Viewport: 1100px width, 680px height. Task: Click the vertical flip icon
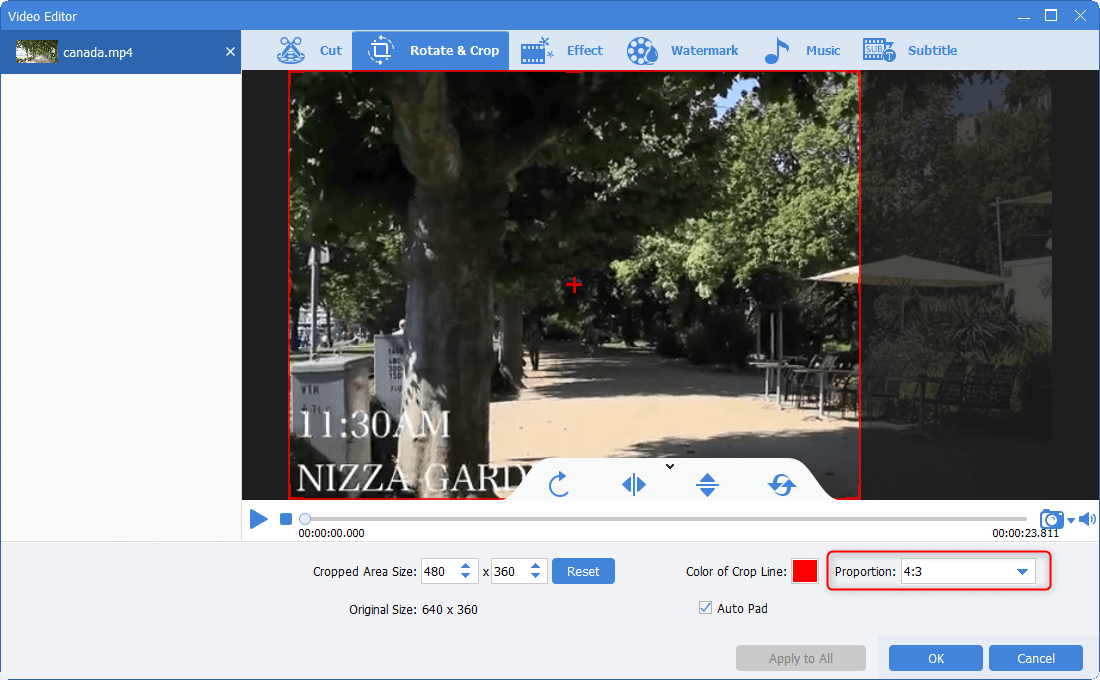(x=708, y=485)
